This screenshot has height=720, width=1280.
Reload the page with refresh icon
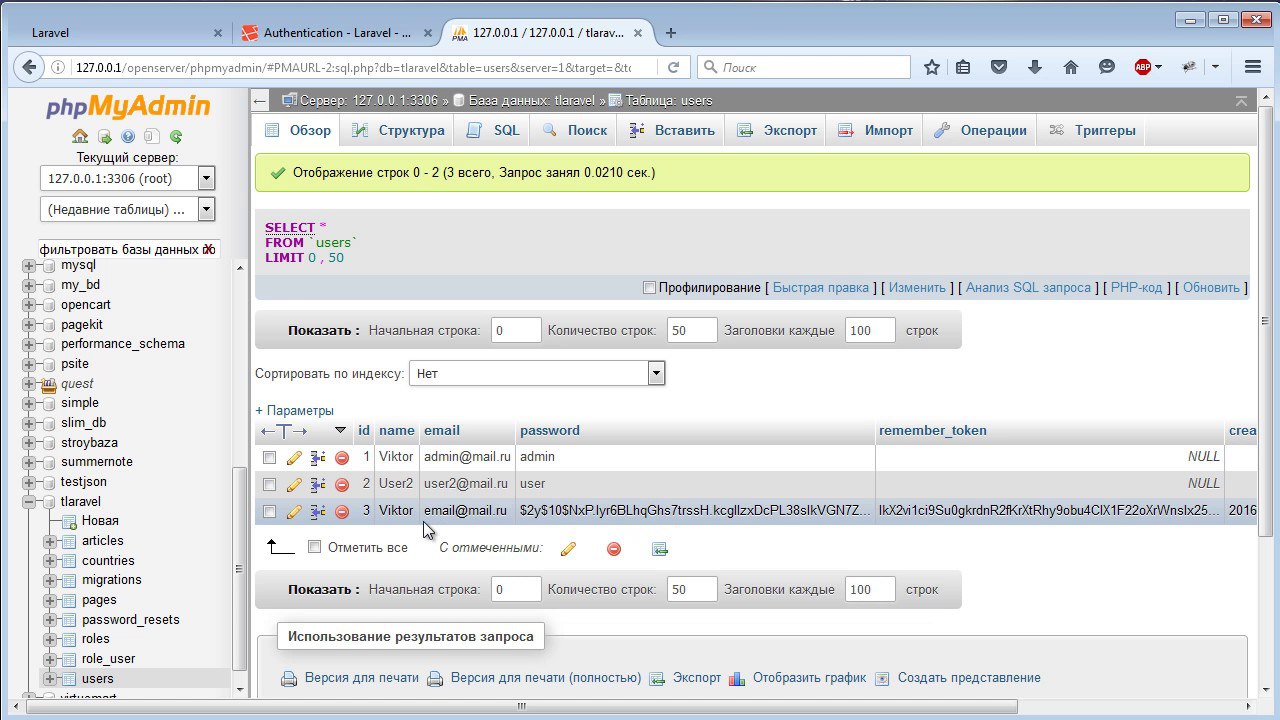click(673, 67)
